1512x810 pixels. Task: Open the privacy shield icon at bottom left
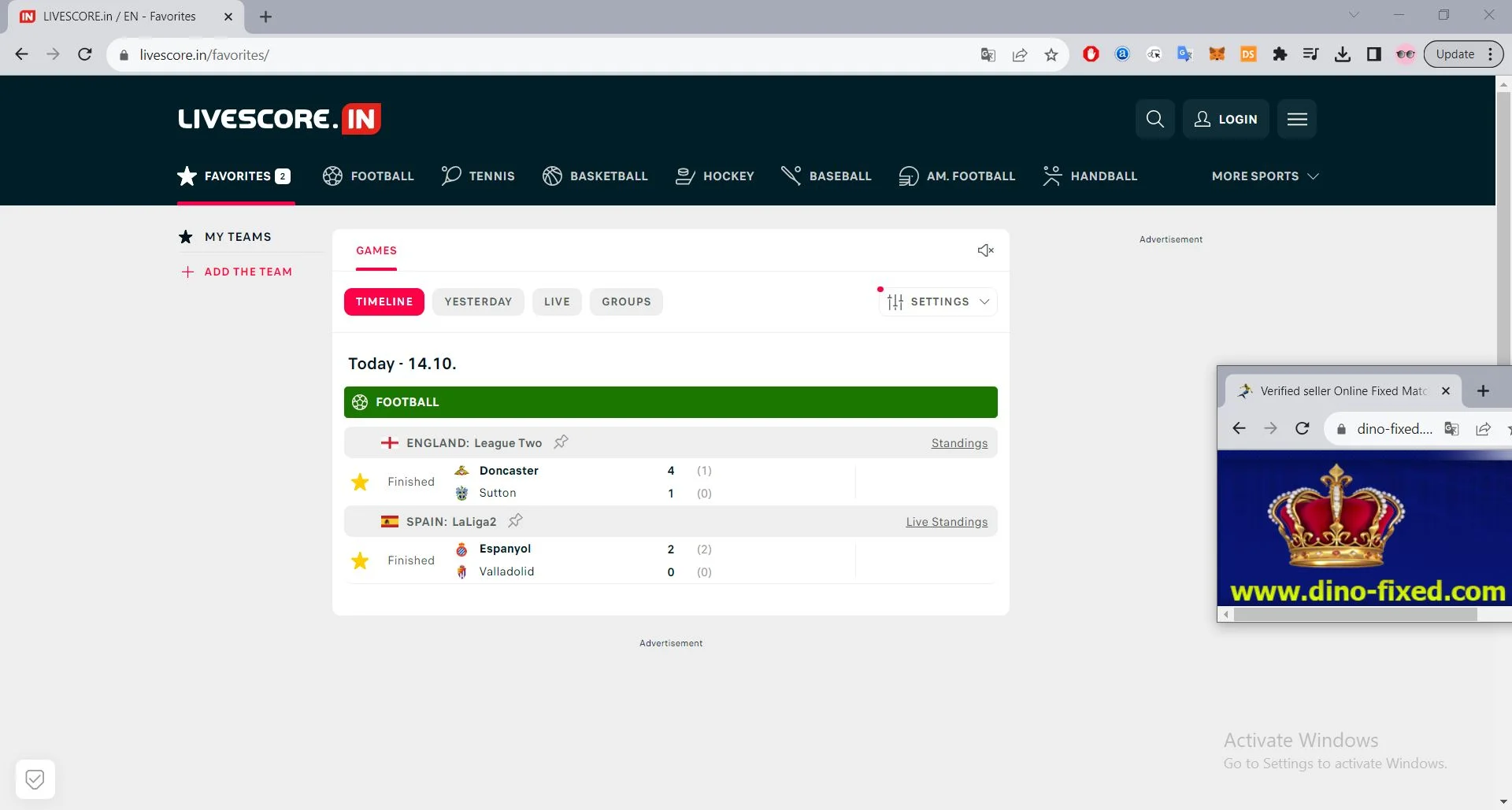[x=35, y=779]
